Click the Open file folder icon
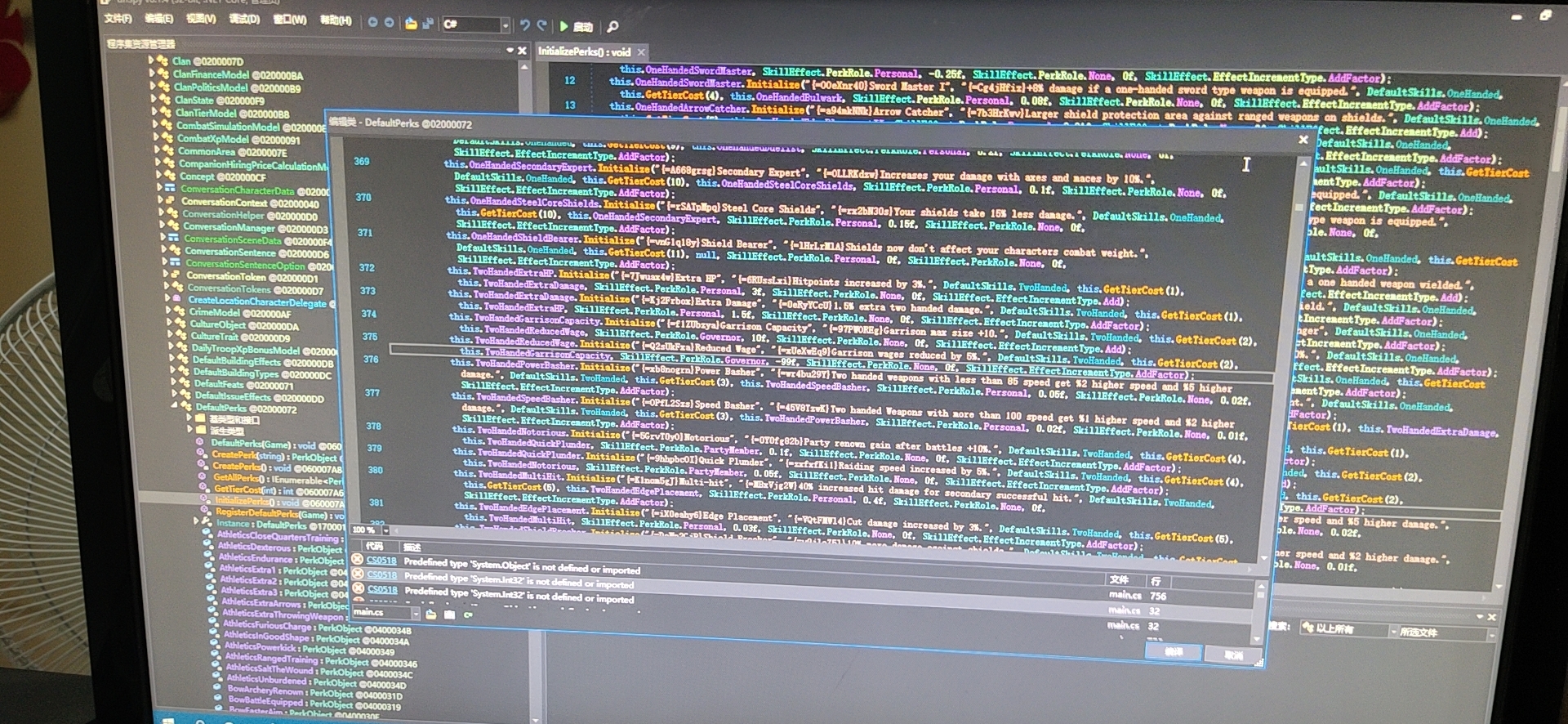Viewport: 1568px width, 724px height. (x=411, y=24)
